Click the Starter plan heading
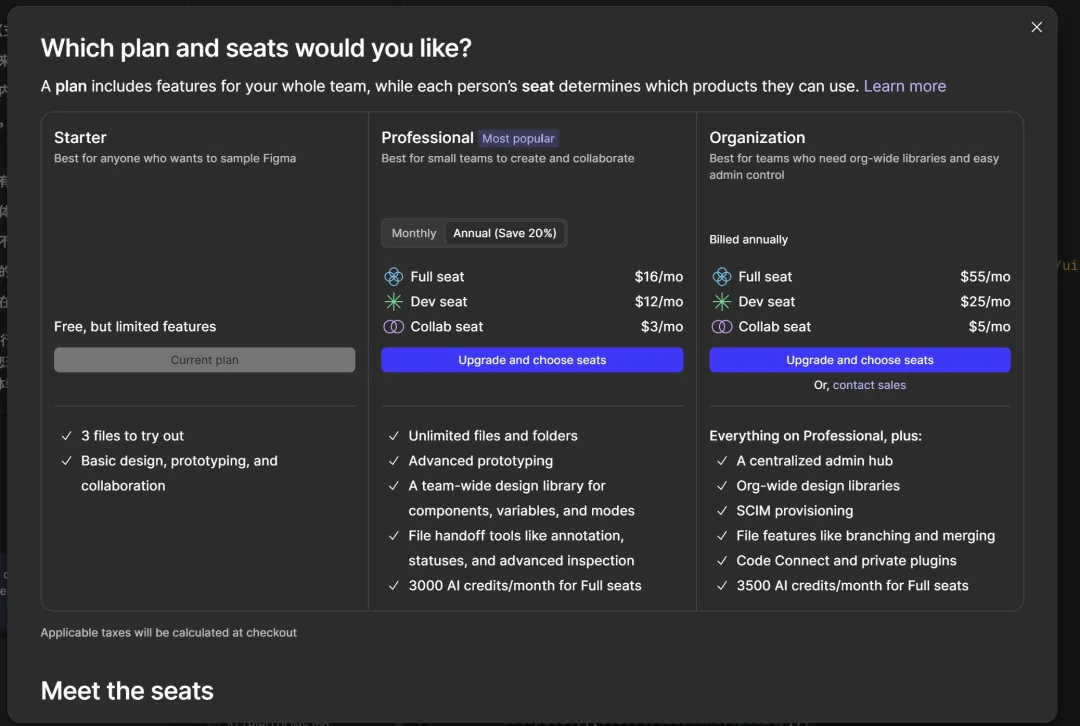1080x726 pixels. point(80,138)
